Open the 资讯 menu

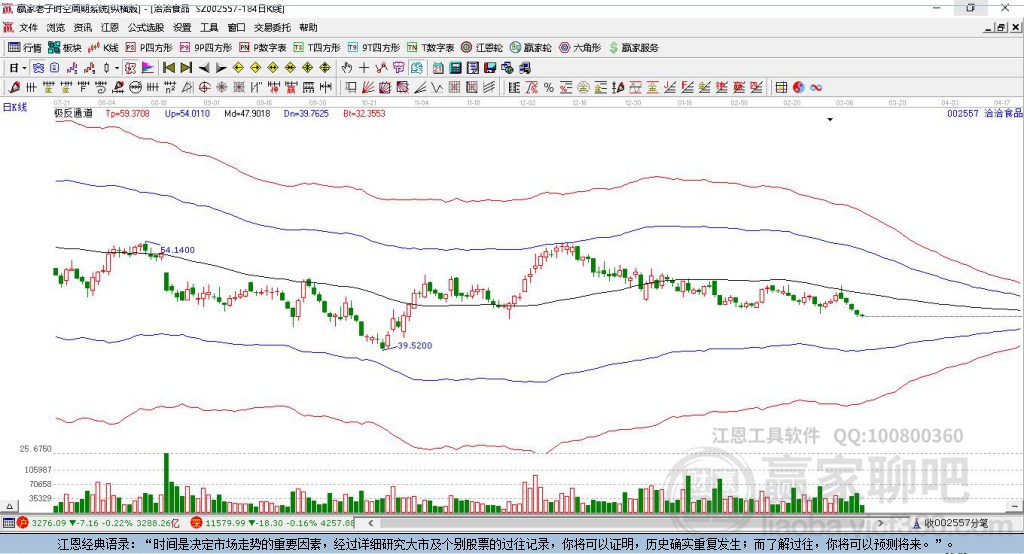click(83, 27)
